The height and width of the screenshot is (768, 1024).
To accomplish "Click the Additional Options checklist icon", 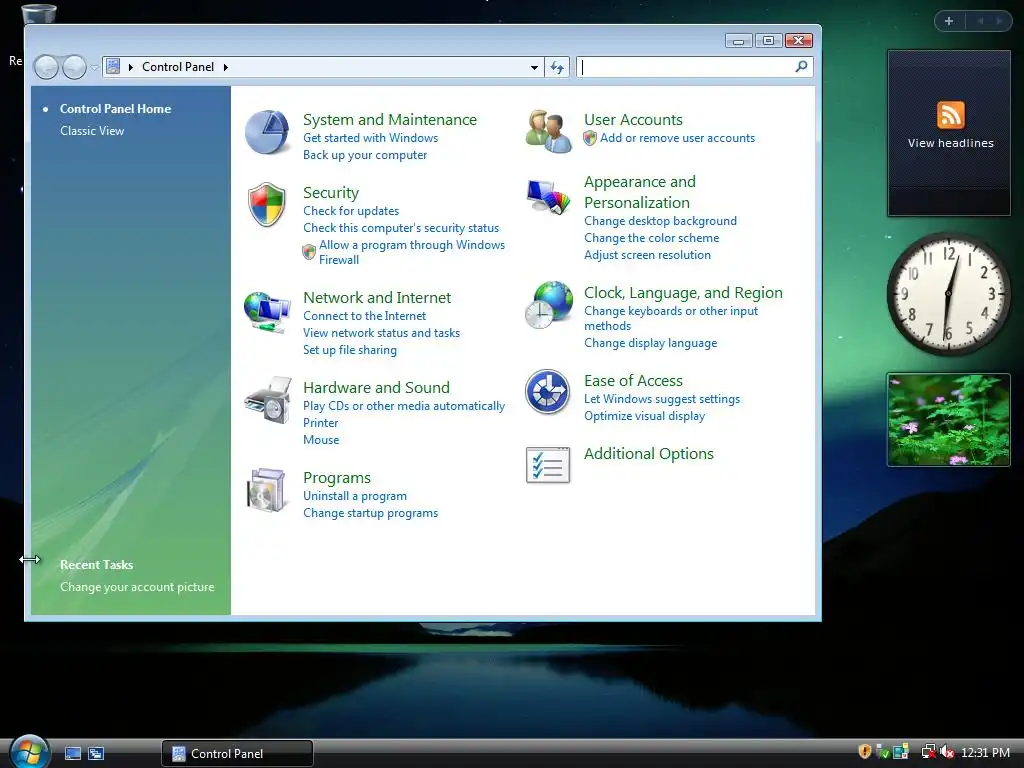I will 548,465.
